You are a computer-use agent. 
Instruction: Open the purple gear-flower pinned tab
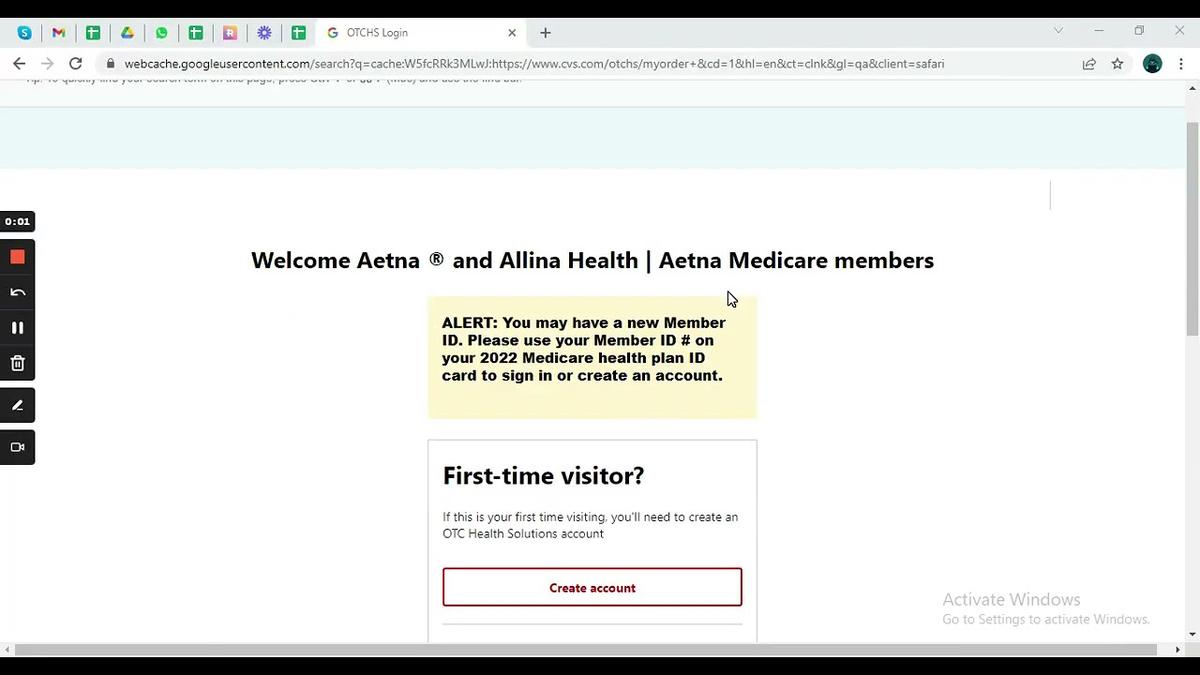(x=264, y=33)
